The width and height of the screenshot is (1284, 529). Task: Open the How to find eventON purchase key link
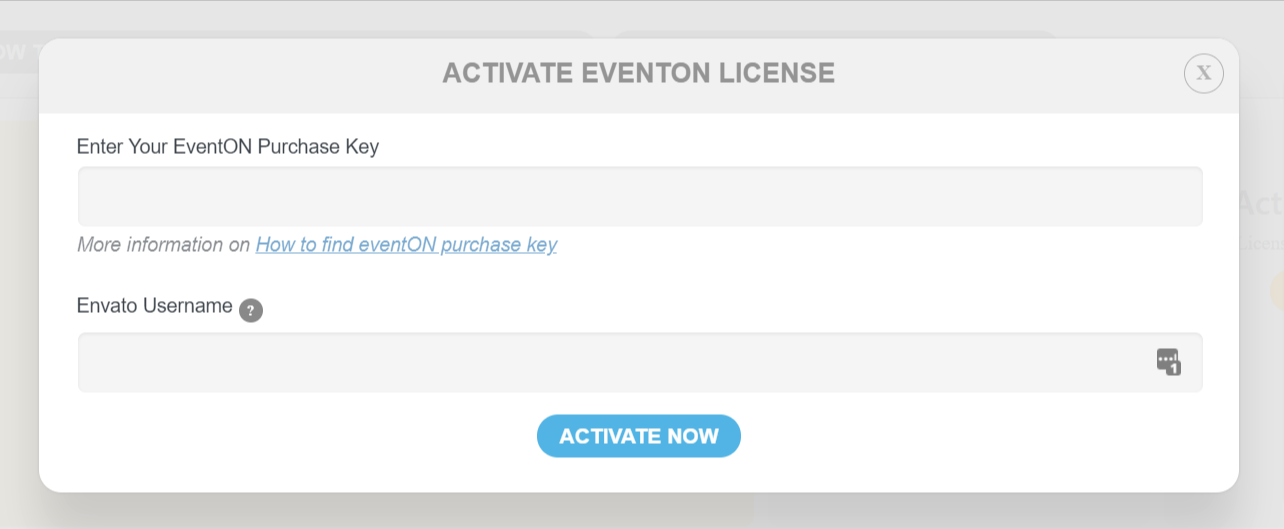tap(406, 244)
